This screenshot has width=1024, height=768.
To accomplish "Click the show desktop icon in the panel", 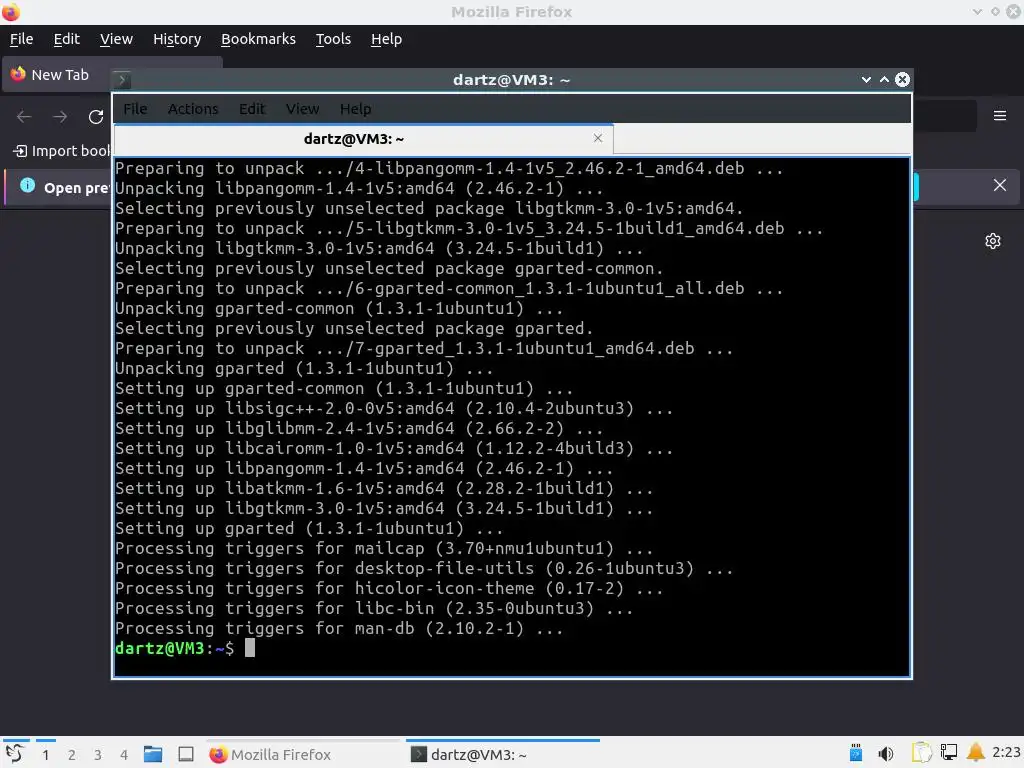I will pyautogui.click(x=186, y=754).
